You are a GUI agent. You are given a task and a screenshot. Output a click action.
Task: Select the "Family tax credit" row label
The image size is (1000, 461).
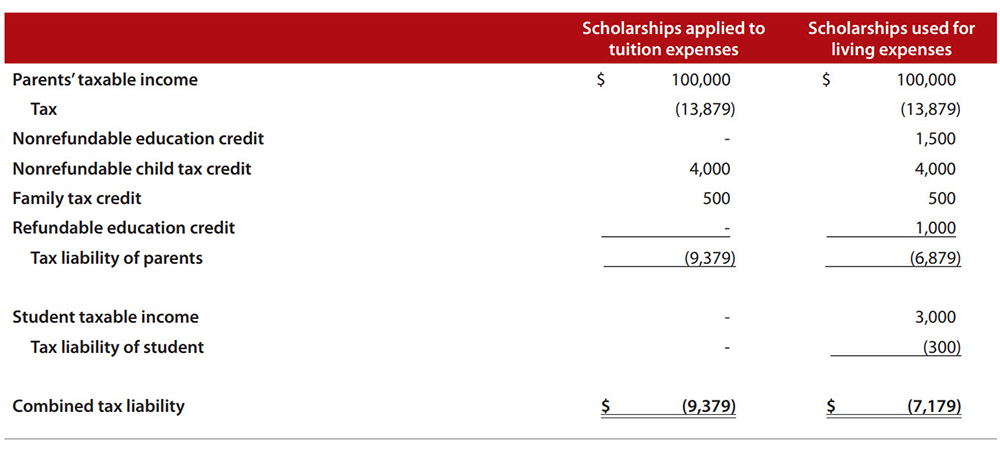(77, 198)
